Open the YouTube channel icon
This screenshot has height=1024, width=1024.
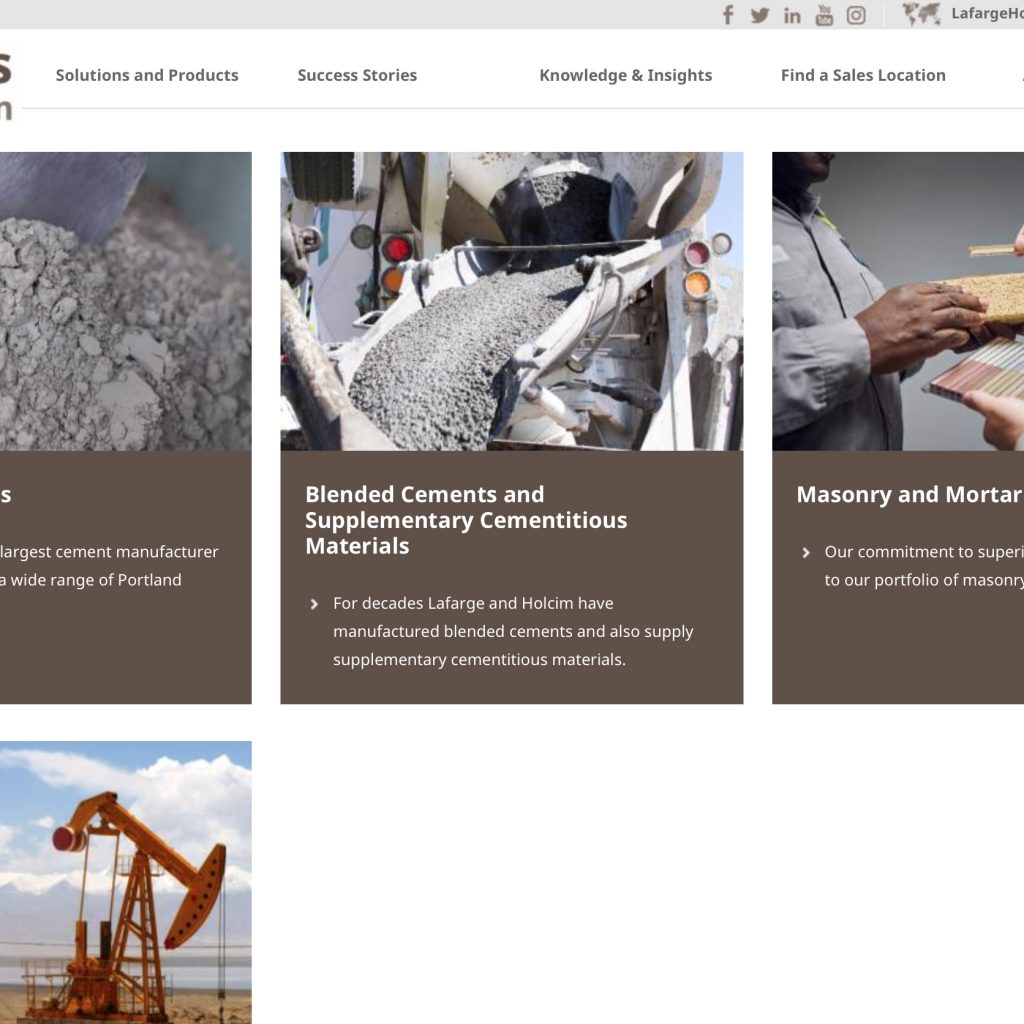click(x=824, y=15)
